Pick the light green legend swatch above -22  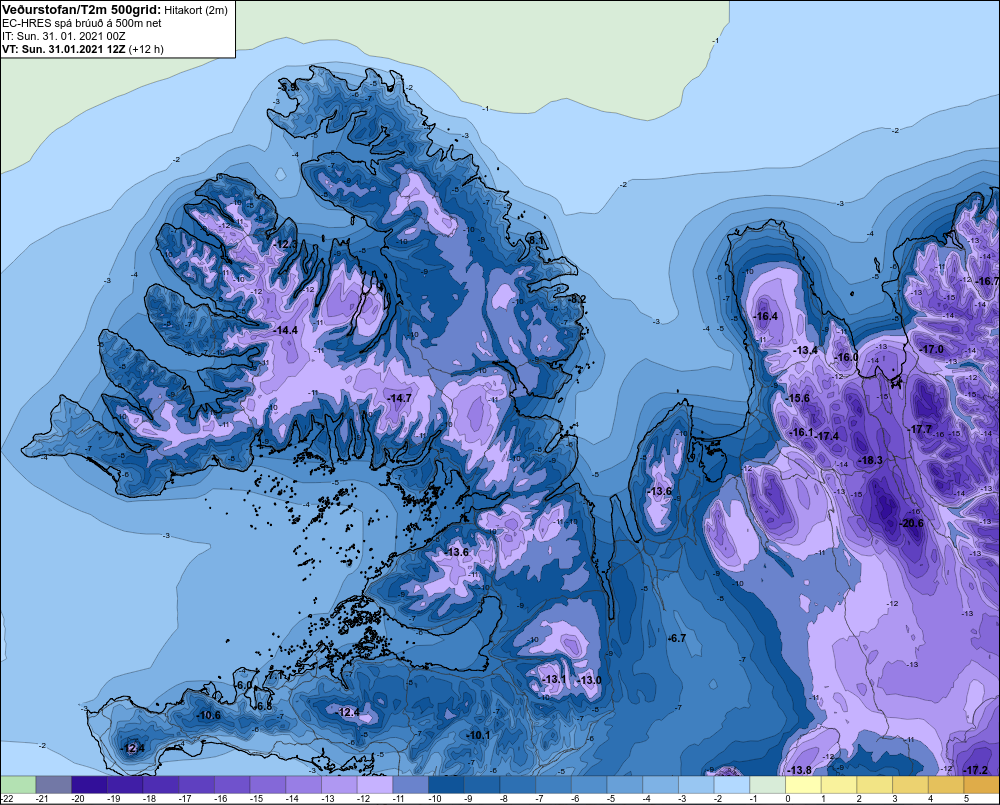pyautogui.click(x=18, y=785)
